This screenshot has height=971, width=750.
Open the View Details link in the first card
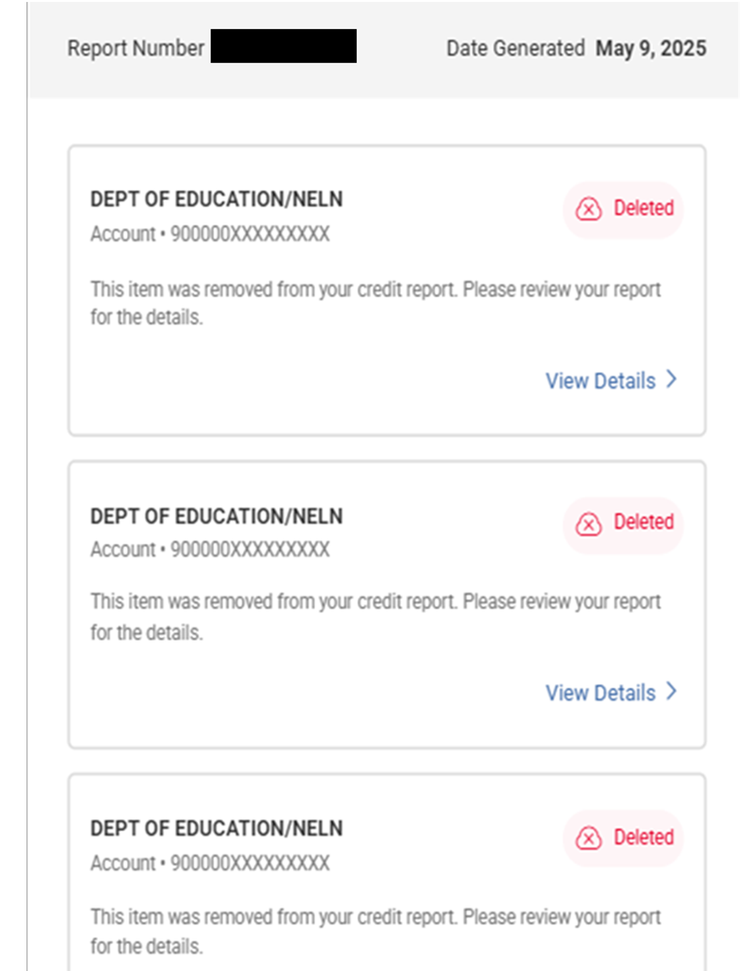click(x=600, y=381)
